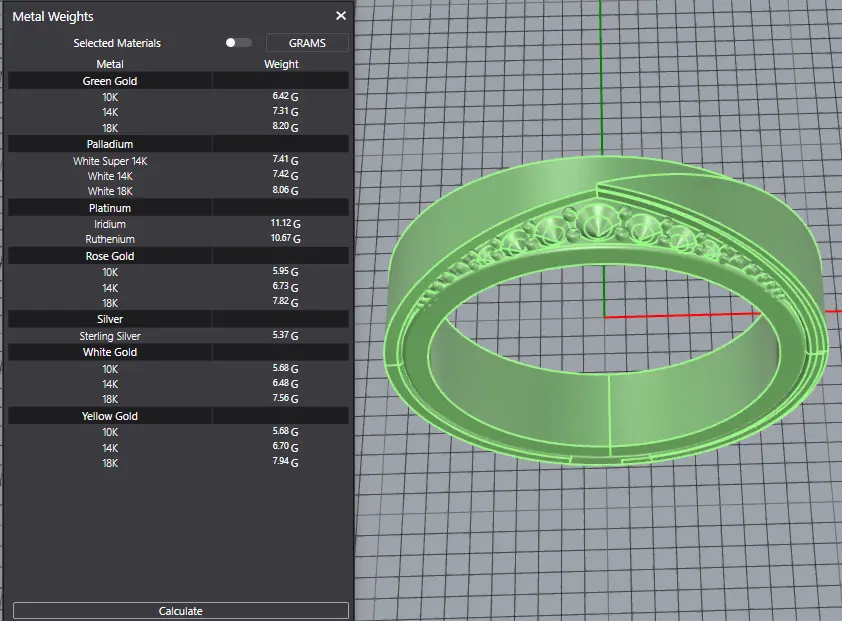Click the Weight column header
Image resolution: width=842 pixels, height=621 pixels.
281,64
